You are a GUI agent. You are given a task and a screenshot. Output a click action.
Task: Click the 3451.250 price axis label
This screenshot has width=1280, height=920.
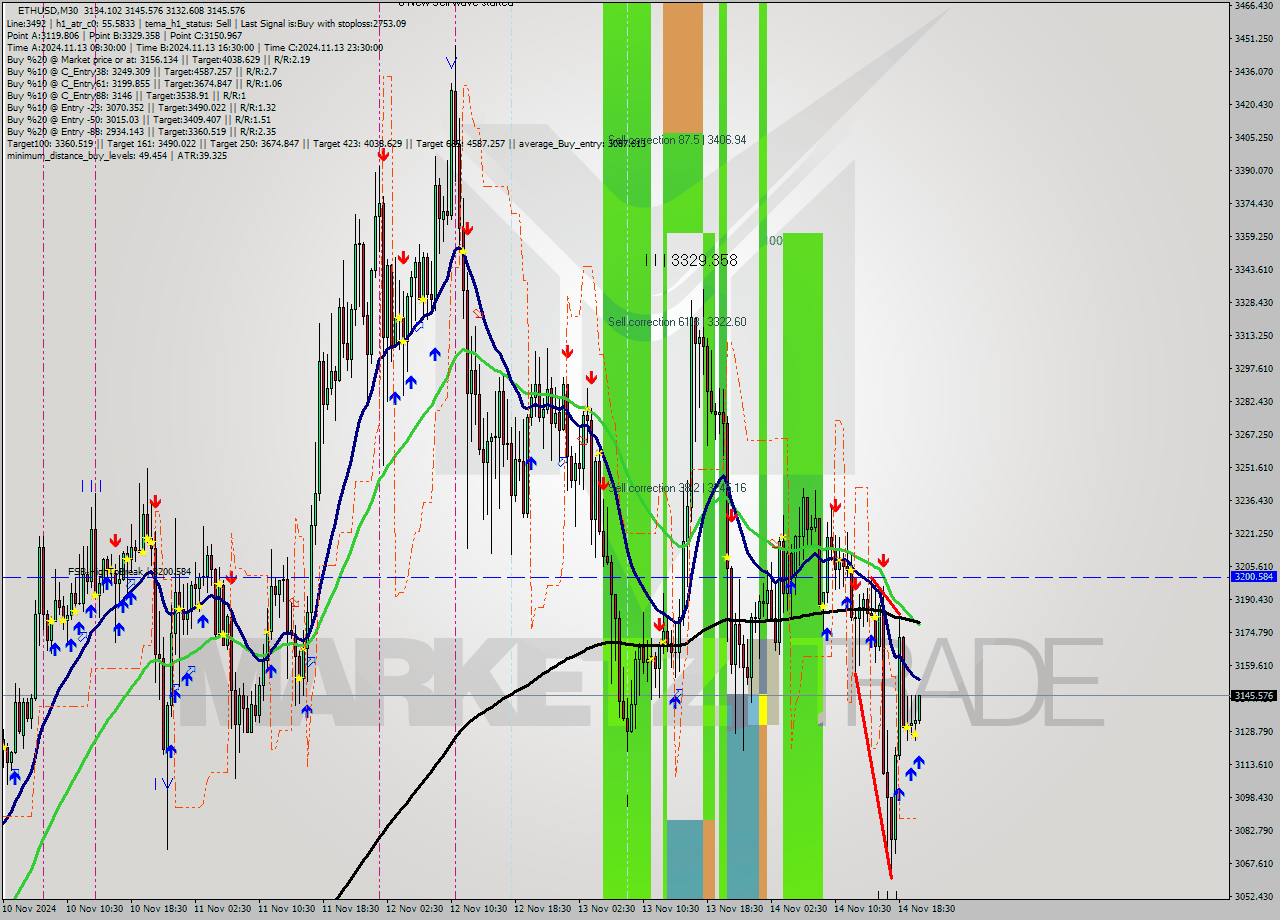pos(1253,38)
